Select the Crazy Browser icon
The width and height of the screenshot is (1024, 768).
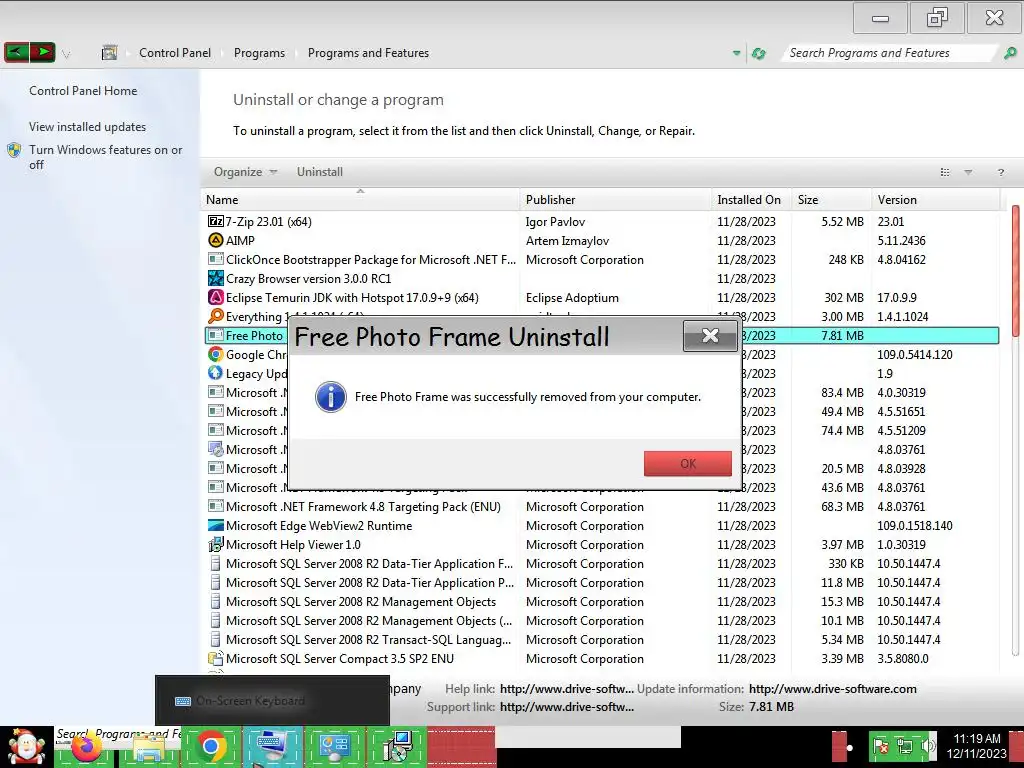[x=216, y=278]
